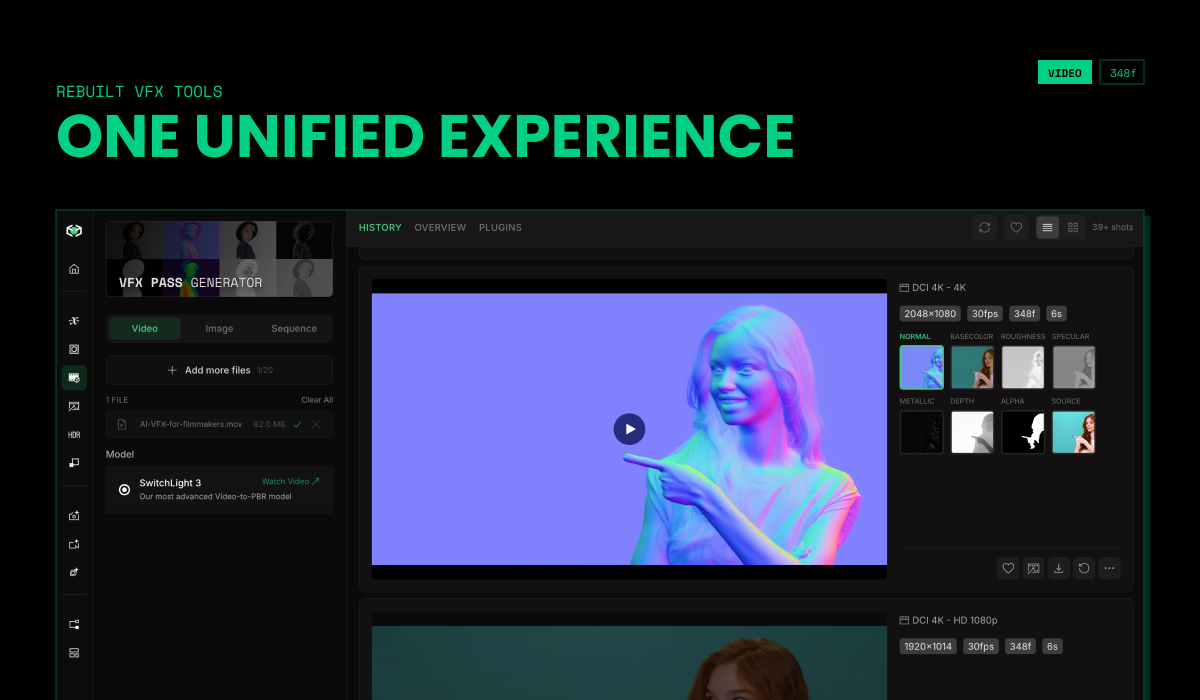Click the AI-VFX-for-filmmakers.mov file name
The width and height of the screenshot is (1200, 700).
[x=191, y=424]
